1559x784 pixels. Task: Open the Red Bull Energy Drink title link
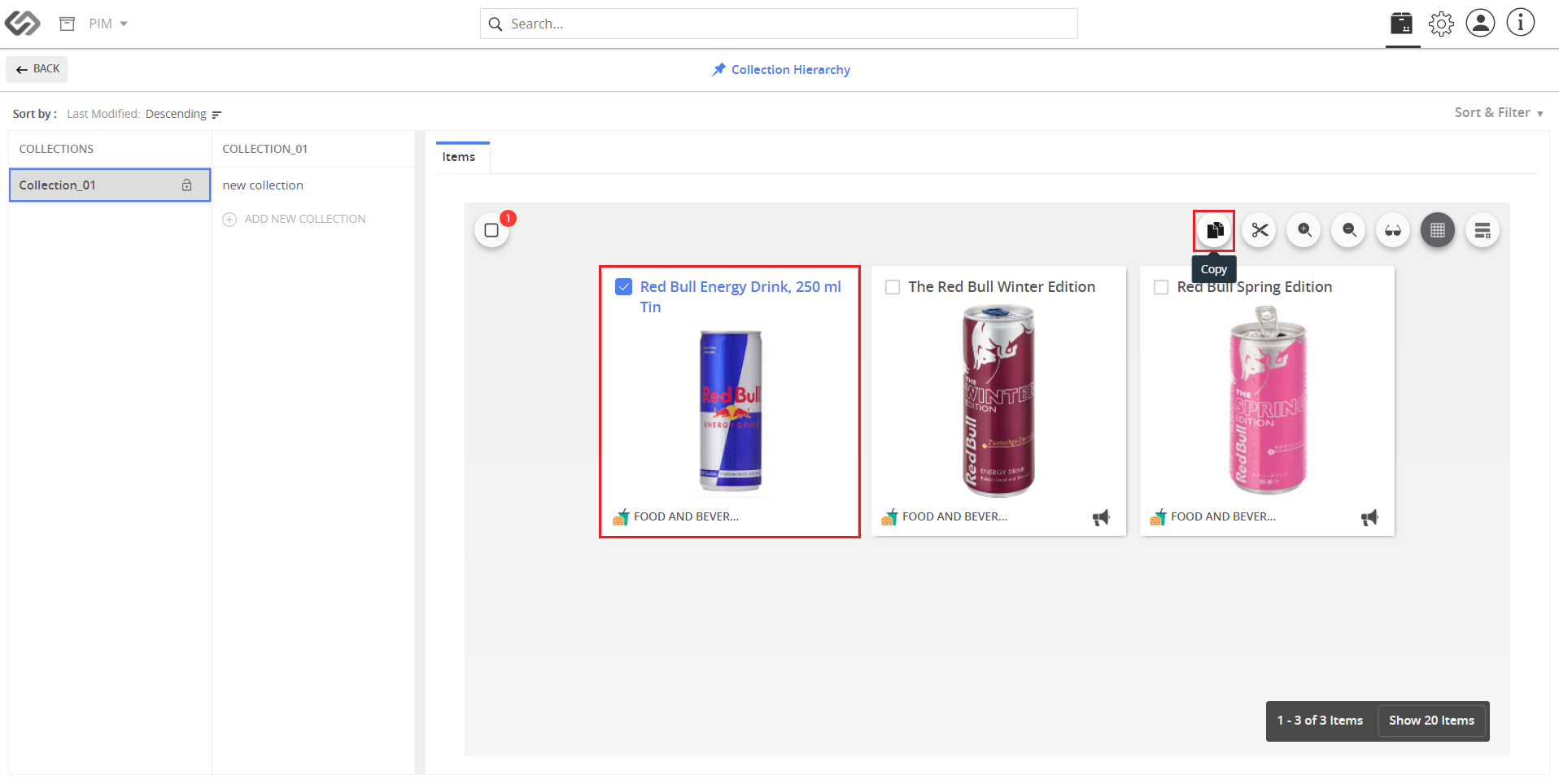[740, 297]
